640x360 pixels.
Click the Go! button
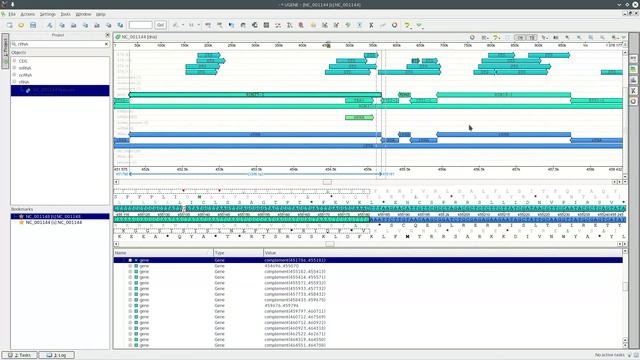point(160,25)
